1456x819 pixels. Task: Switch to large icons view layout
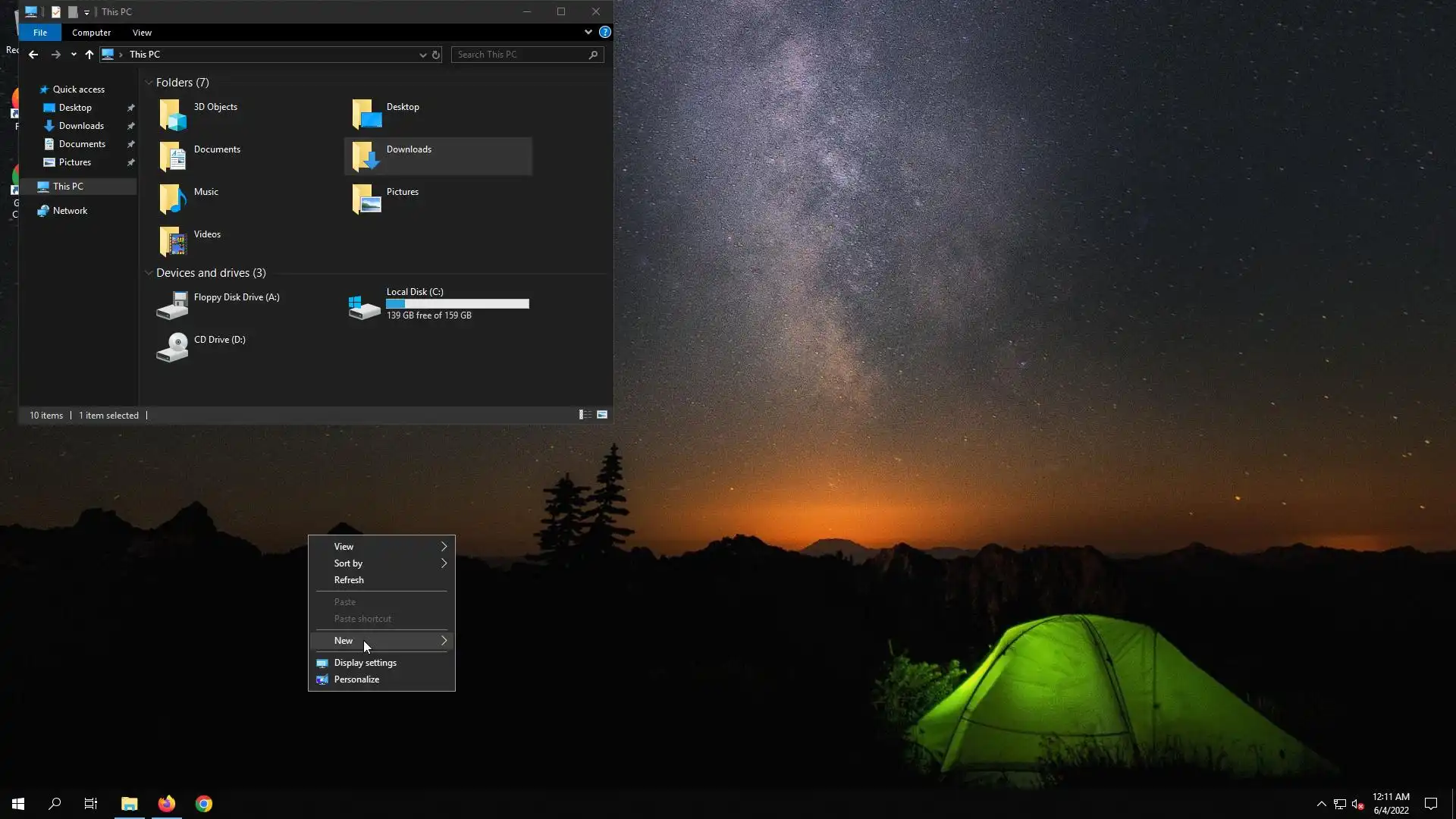pos(602,415)
